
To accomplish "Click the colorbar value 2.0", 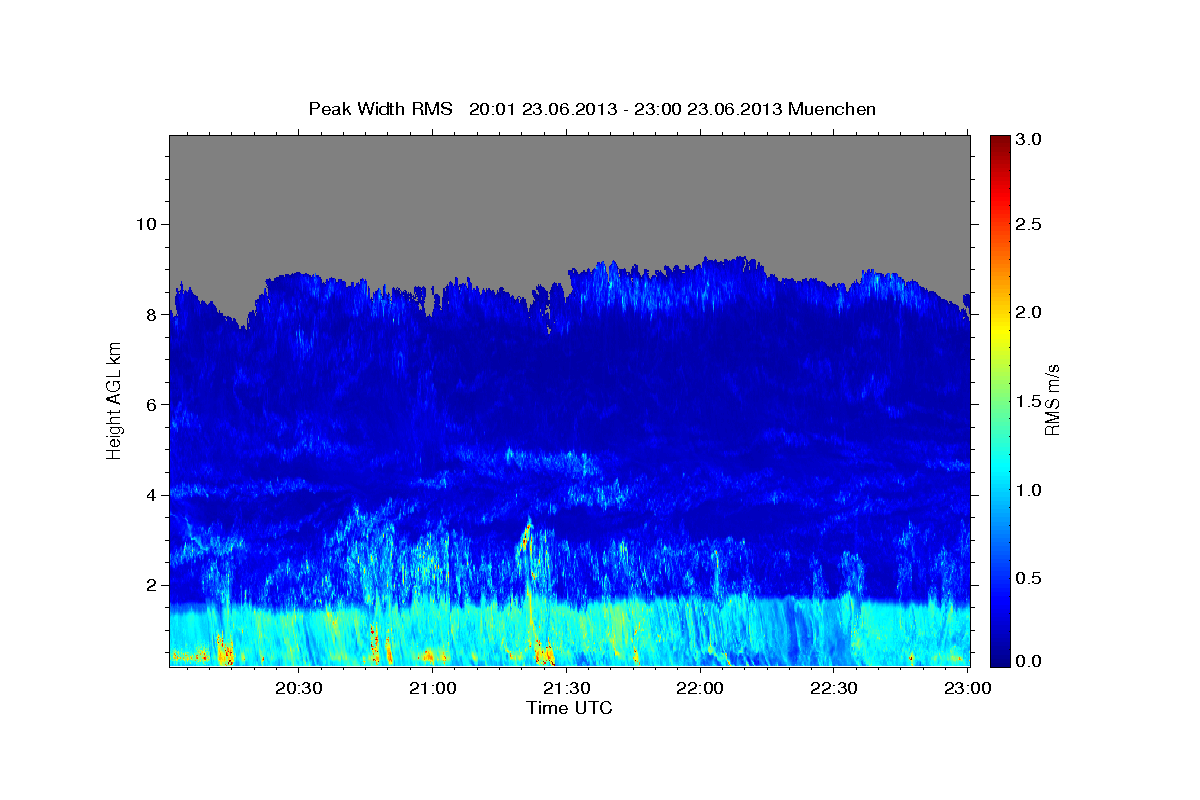I will pyautogui.click(x=1030, y=313).
